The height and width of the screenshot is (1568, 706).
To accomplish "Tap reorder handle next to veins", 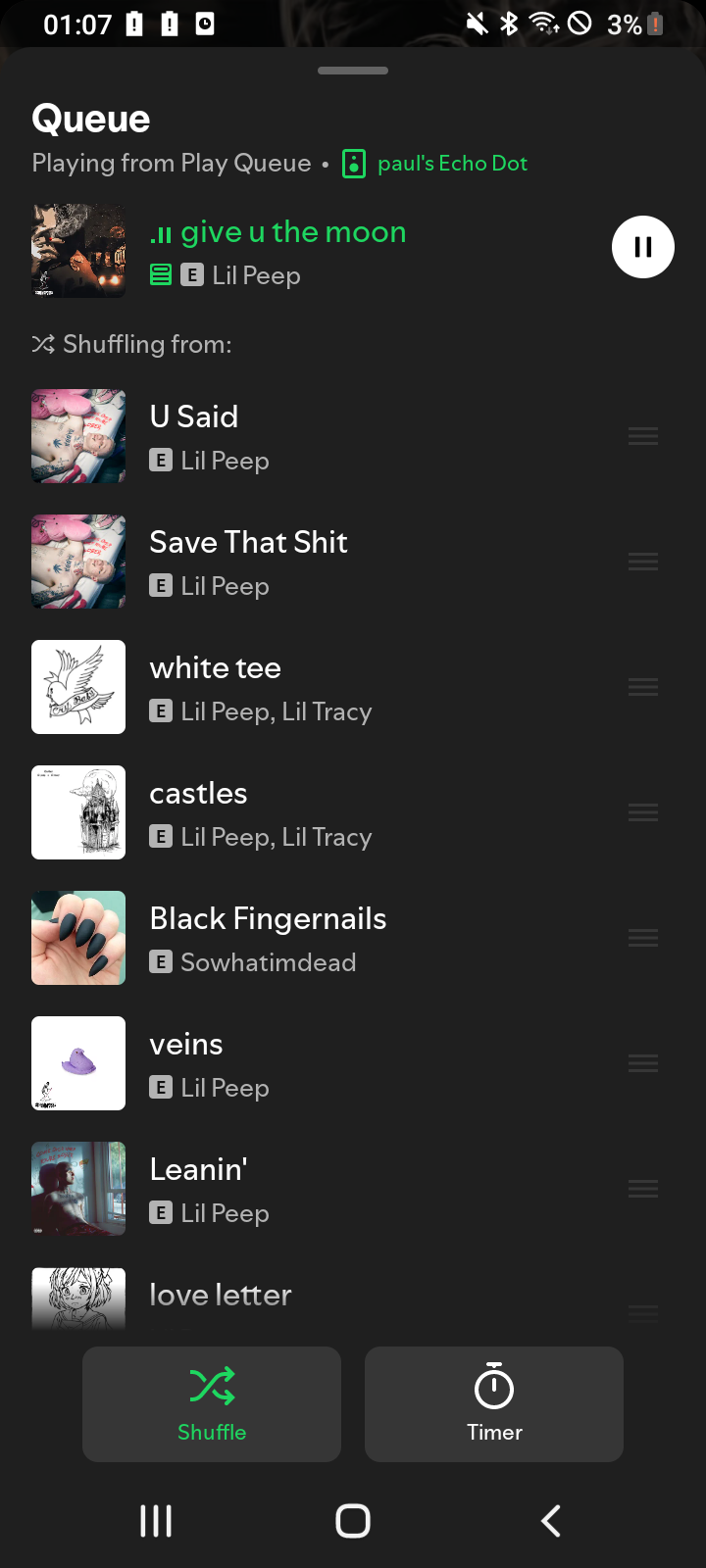I will 643,1063.
